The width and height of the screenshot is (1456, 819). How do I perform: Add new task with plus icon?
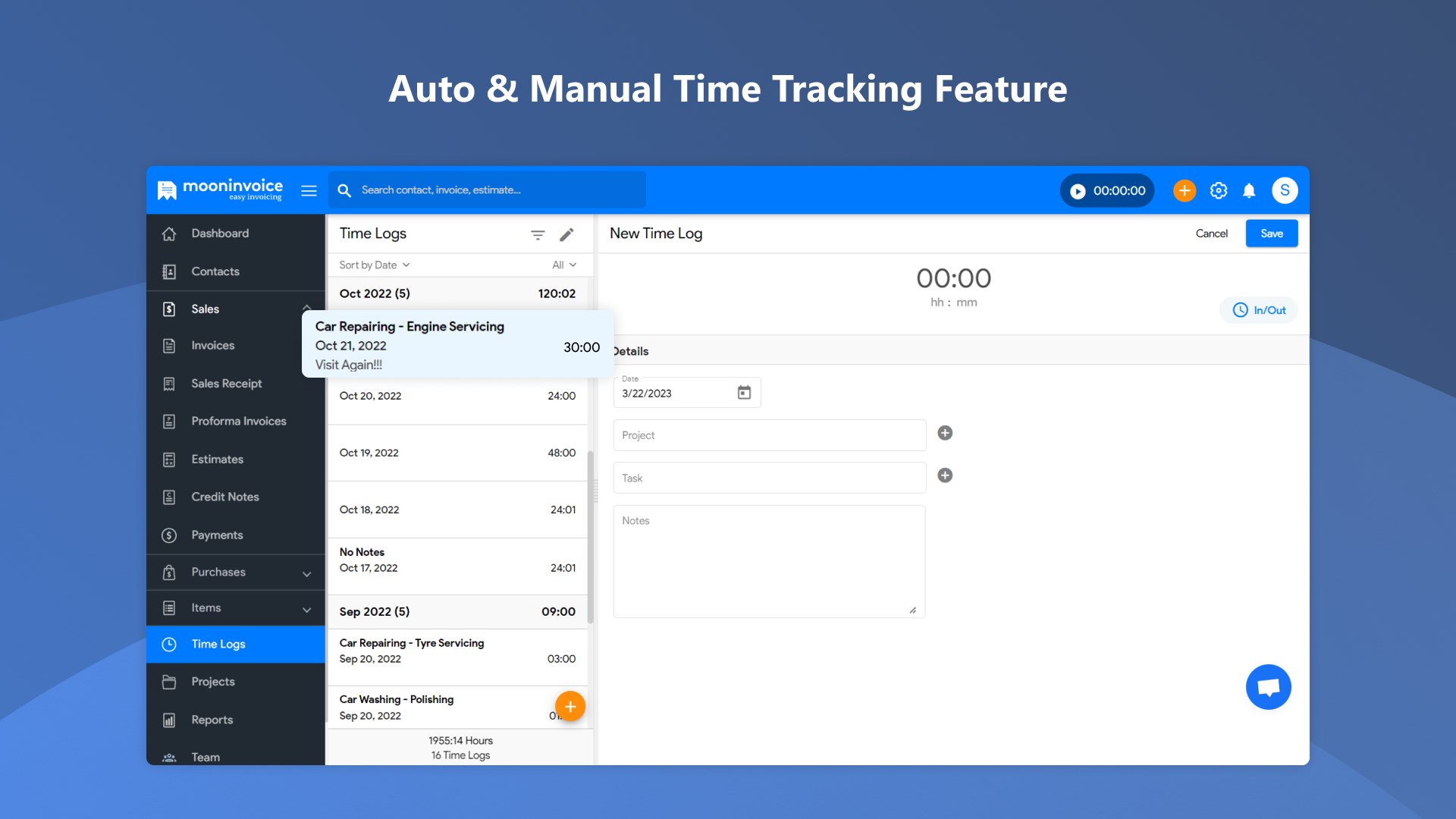pos(945,475)
